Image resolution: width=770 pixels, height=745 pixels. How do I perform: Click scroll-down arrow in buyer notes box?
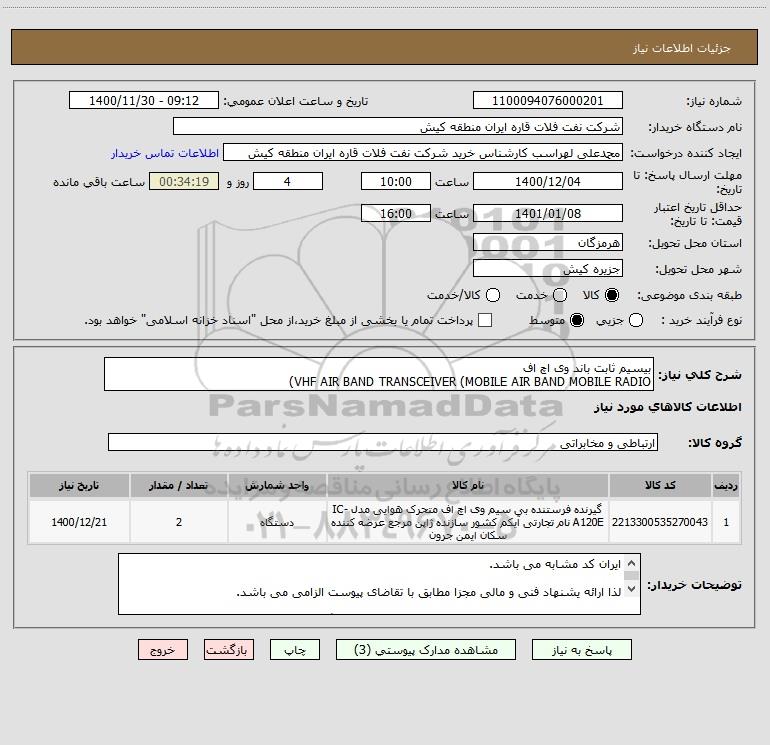pos(632,588)
